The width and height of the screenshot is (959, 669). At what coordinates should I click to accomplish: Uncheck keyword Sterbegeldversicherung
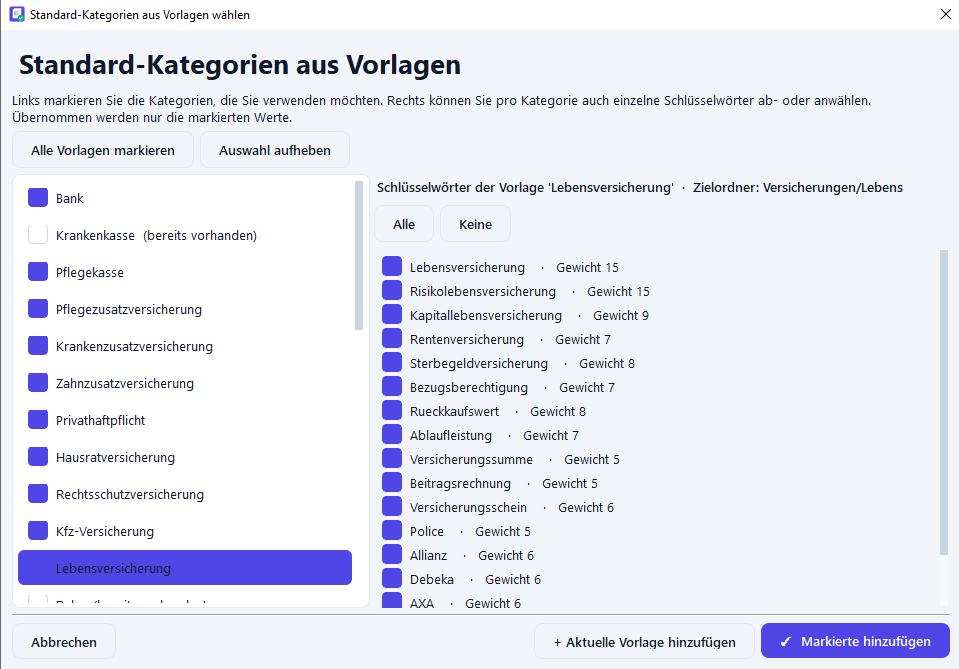[x=392, y=363]
